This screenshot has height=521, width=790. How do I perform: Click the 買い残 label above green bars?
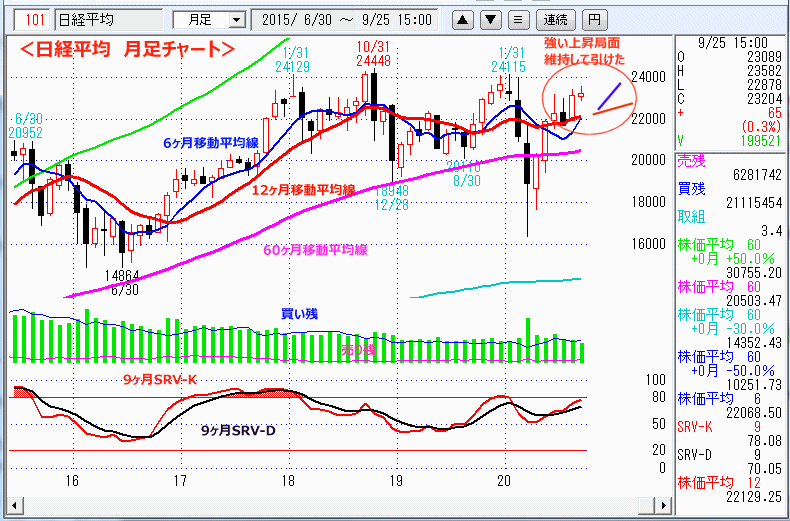[x=299, y=314]
